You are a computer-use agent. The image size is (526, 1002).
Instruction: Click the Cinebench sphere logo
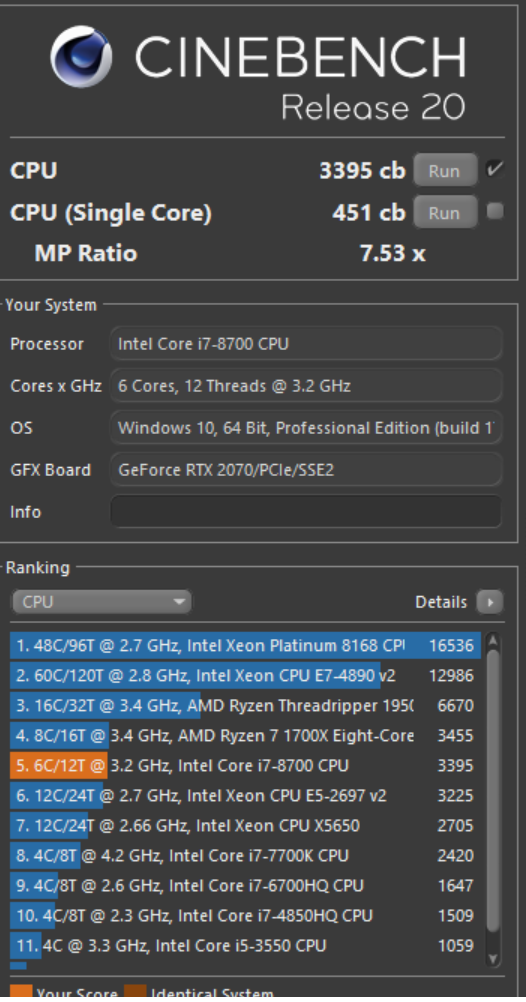coord(81,56)
